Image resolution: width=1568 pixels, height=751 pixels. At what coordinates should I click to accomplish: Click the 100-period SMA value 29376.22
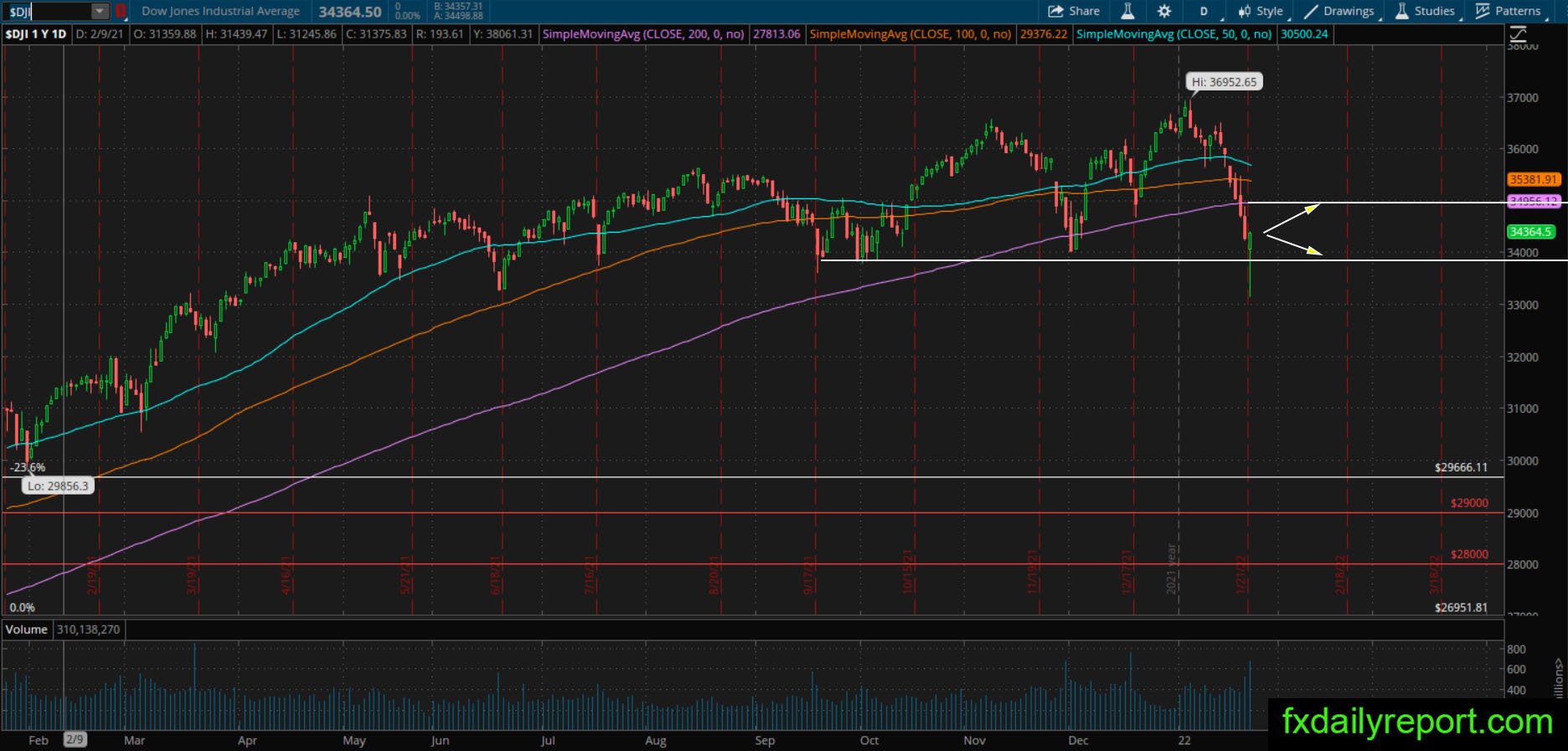tap(1044, 34)
